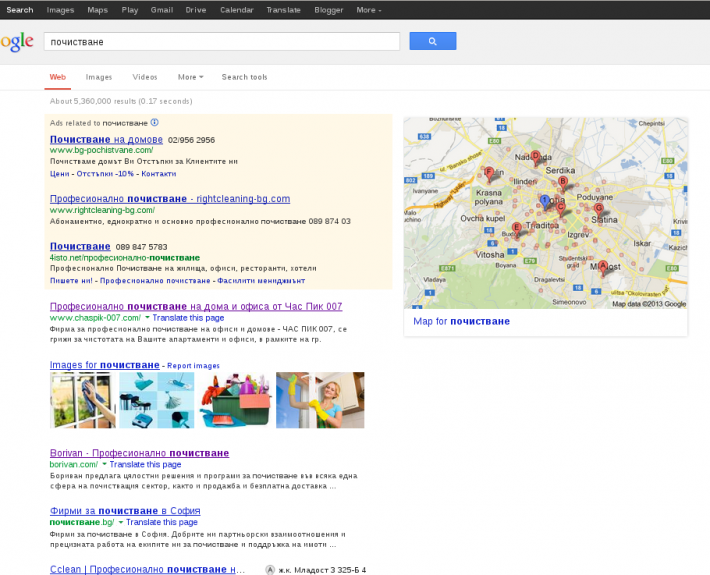Open Gmail in the top bar
Image resolution: width=710 pixels, height=575 pixels.
coord(162,10)
